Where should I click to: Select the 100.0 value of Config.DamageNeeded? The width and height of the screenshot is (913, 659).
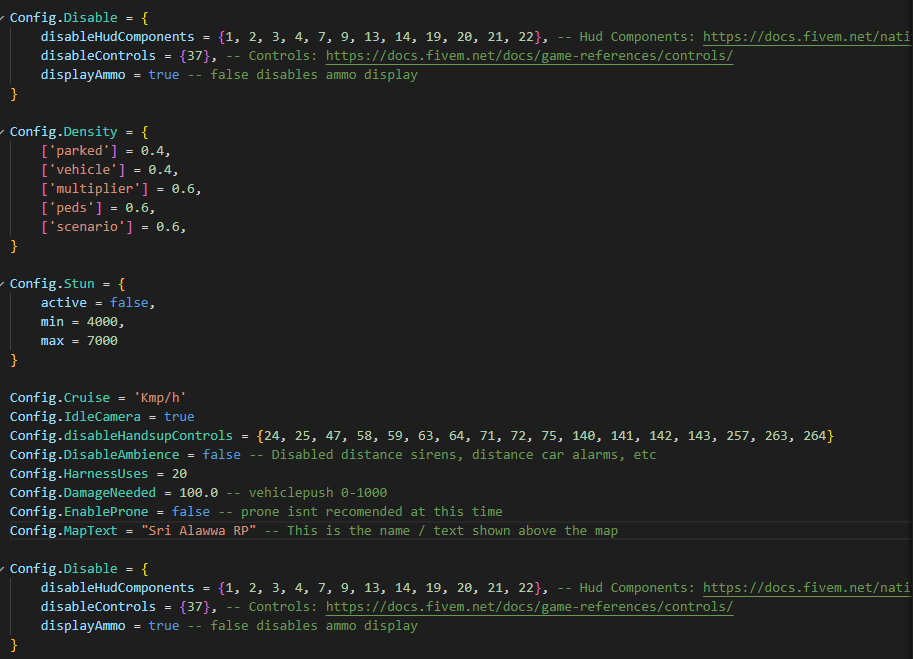coord(197,492)
